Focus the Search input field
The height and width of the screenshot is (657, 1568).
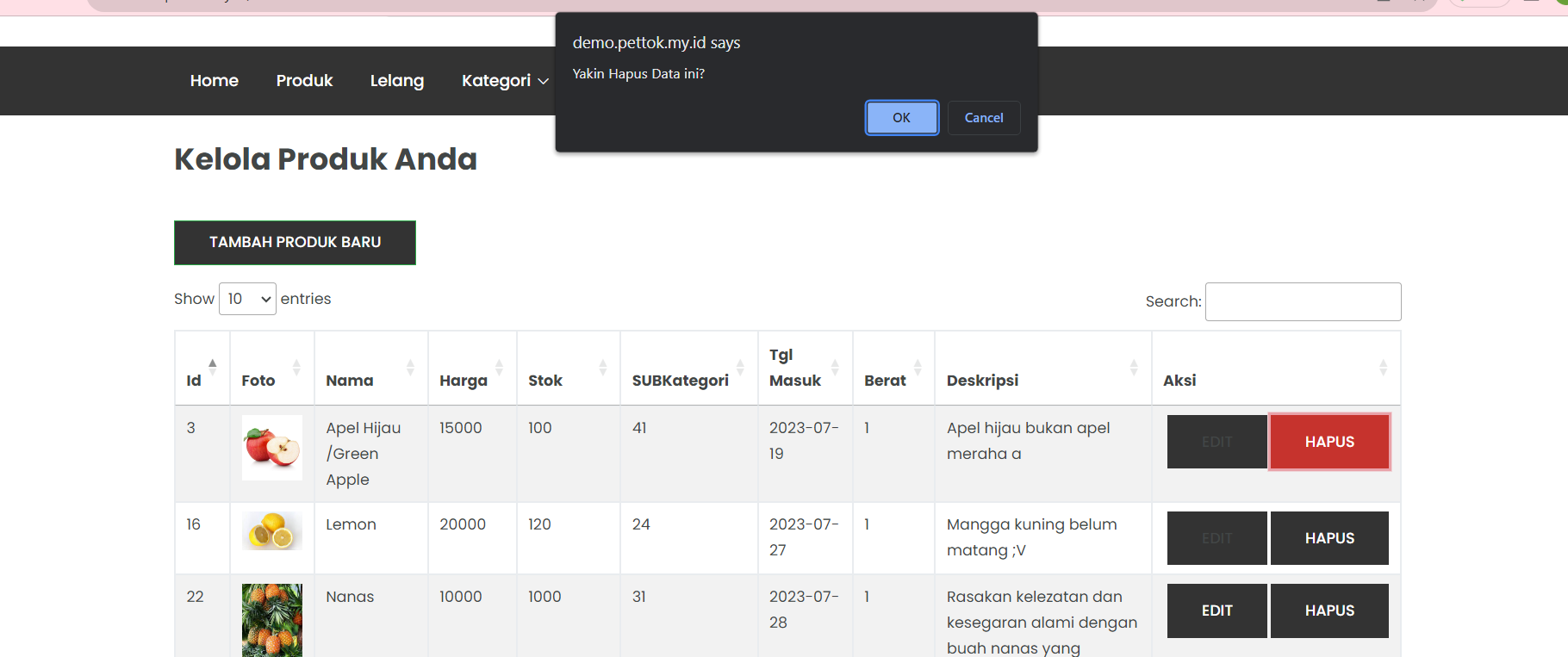[1302, 301]
